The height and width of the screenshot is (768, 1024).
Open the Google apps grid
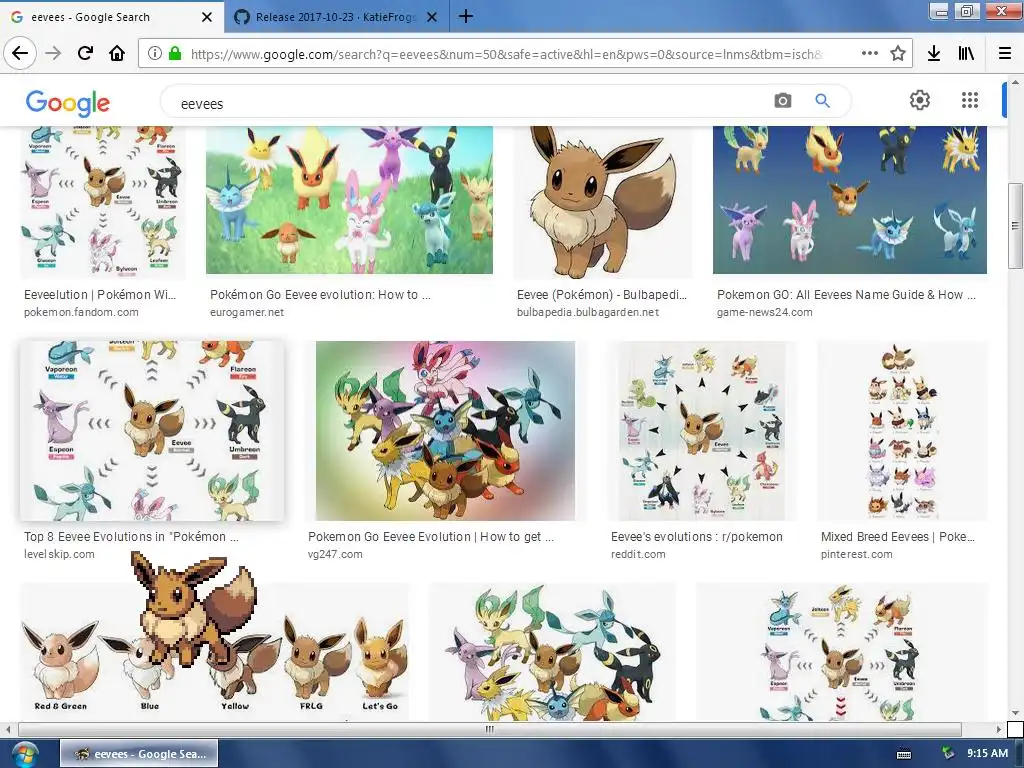tap(970, 100)
